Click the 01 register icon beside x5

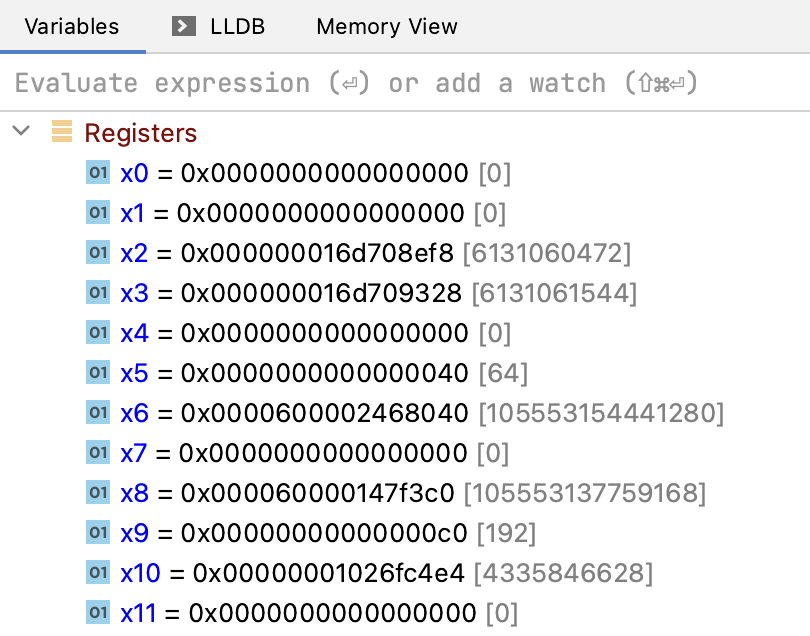[x=98, y=372]
